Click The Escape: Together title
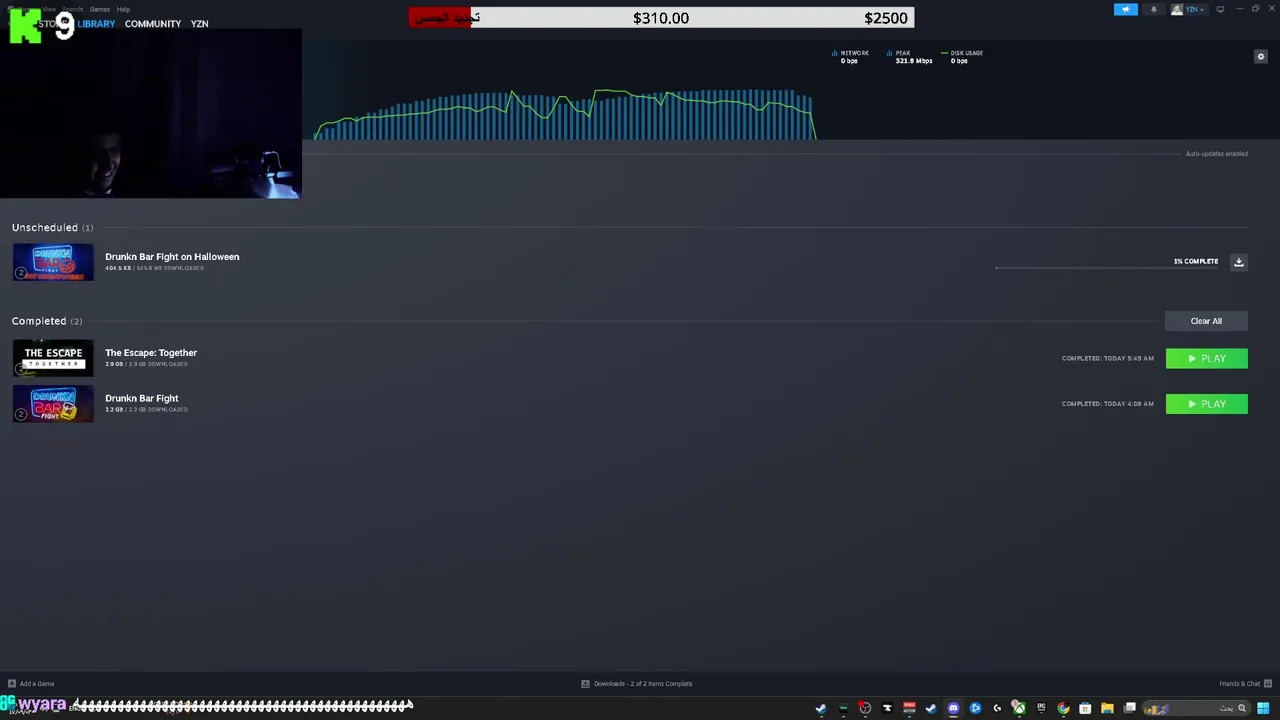Image resolution: width=1280 pixels, height=720 pixels. (151, 353)
